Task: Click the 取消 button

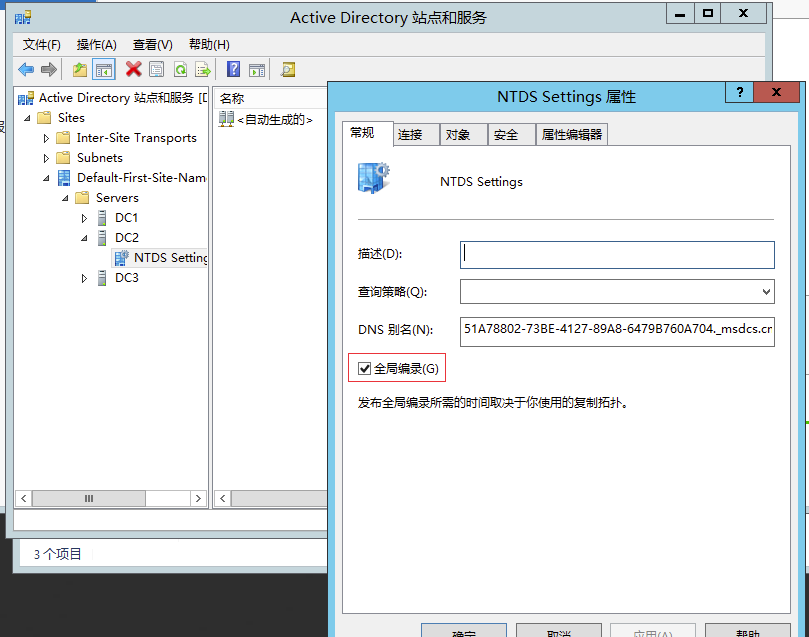Action: tap(559, 631)
